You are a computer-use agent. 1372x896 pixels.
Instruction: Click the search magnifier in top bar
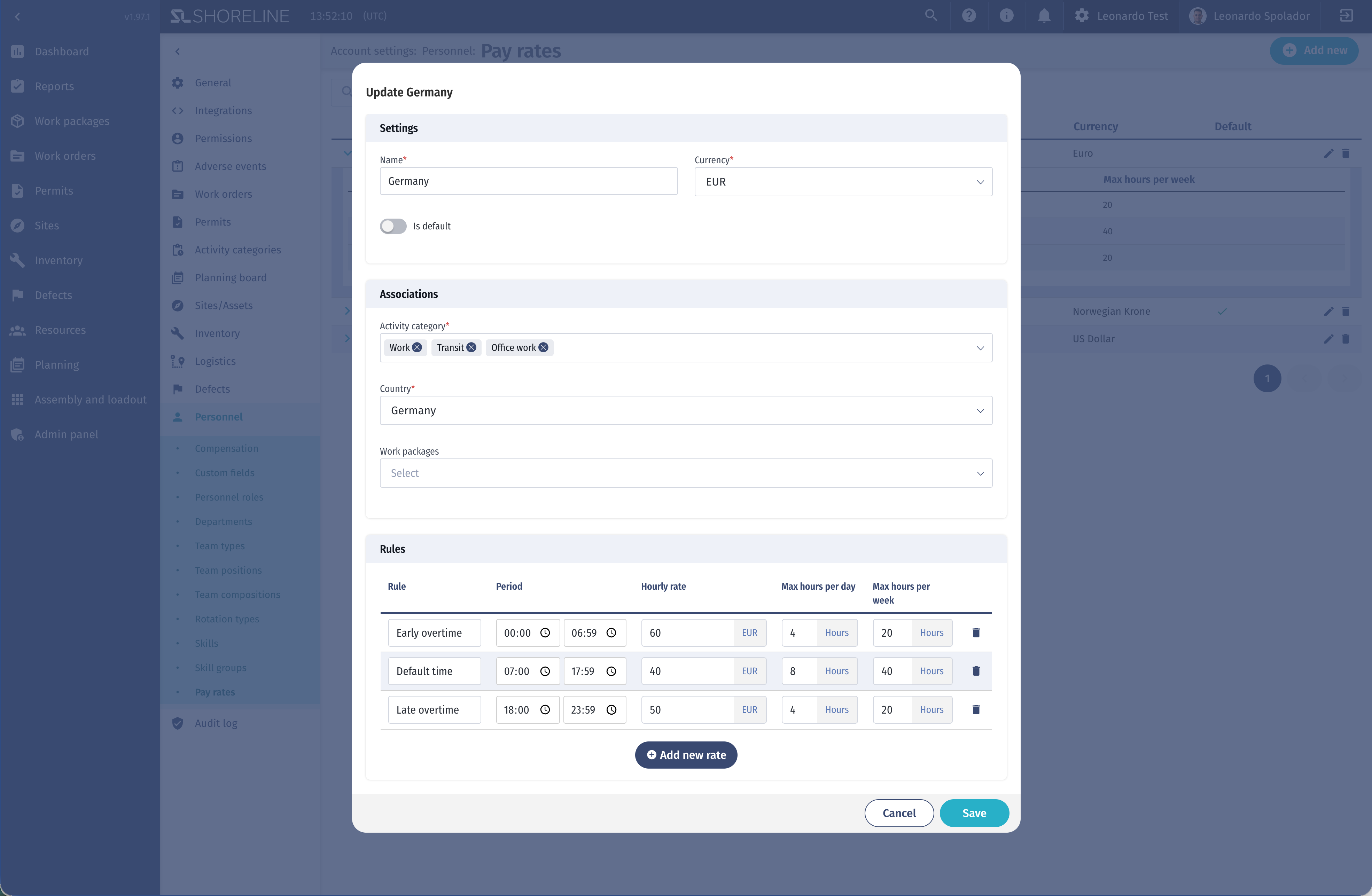point(931,16)
